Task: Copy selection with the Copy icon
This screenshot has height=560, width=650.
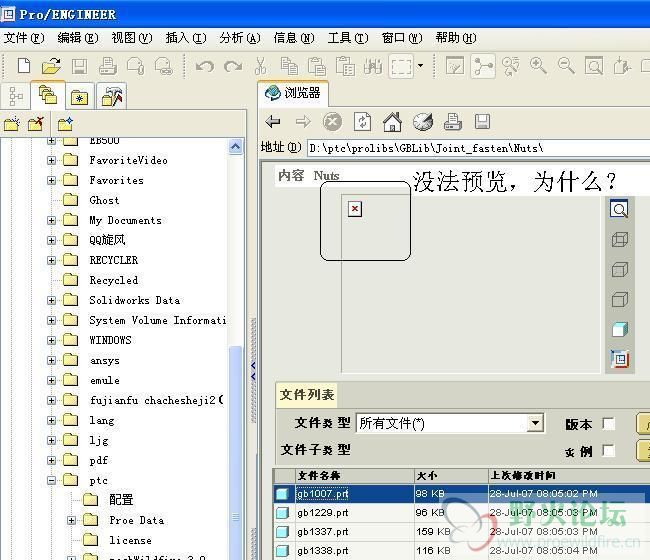Action: (289, 66)
